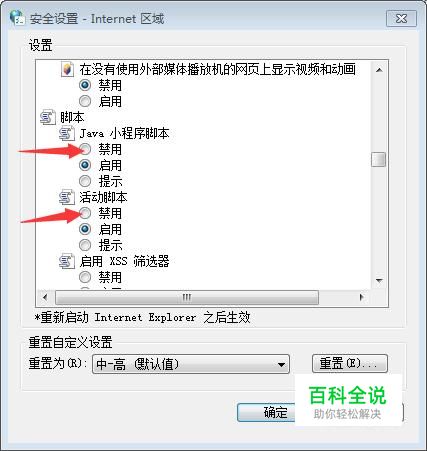This screenshot has width=427, height=451.
Task: Select 禁用 under Java 小程序脚本
Action: pyautogui.click(x=85, y=149)
